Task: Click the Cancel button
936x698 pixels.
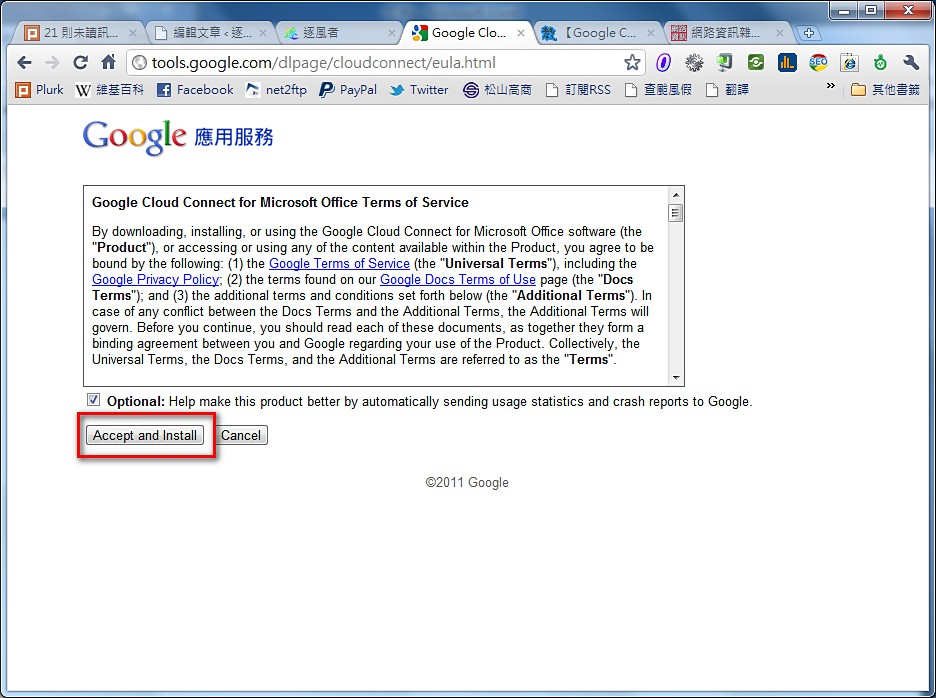Action: tap(241, 435)
